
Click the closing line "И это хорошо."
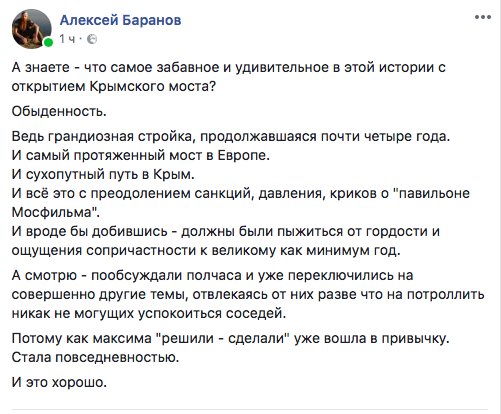coord(59,382)
